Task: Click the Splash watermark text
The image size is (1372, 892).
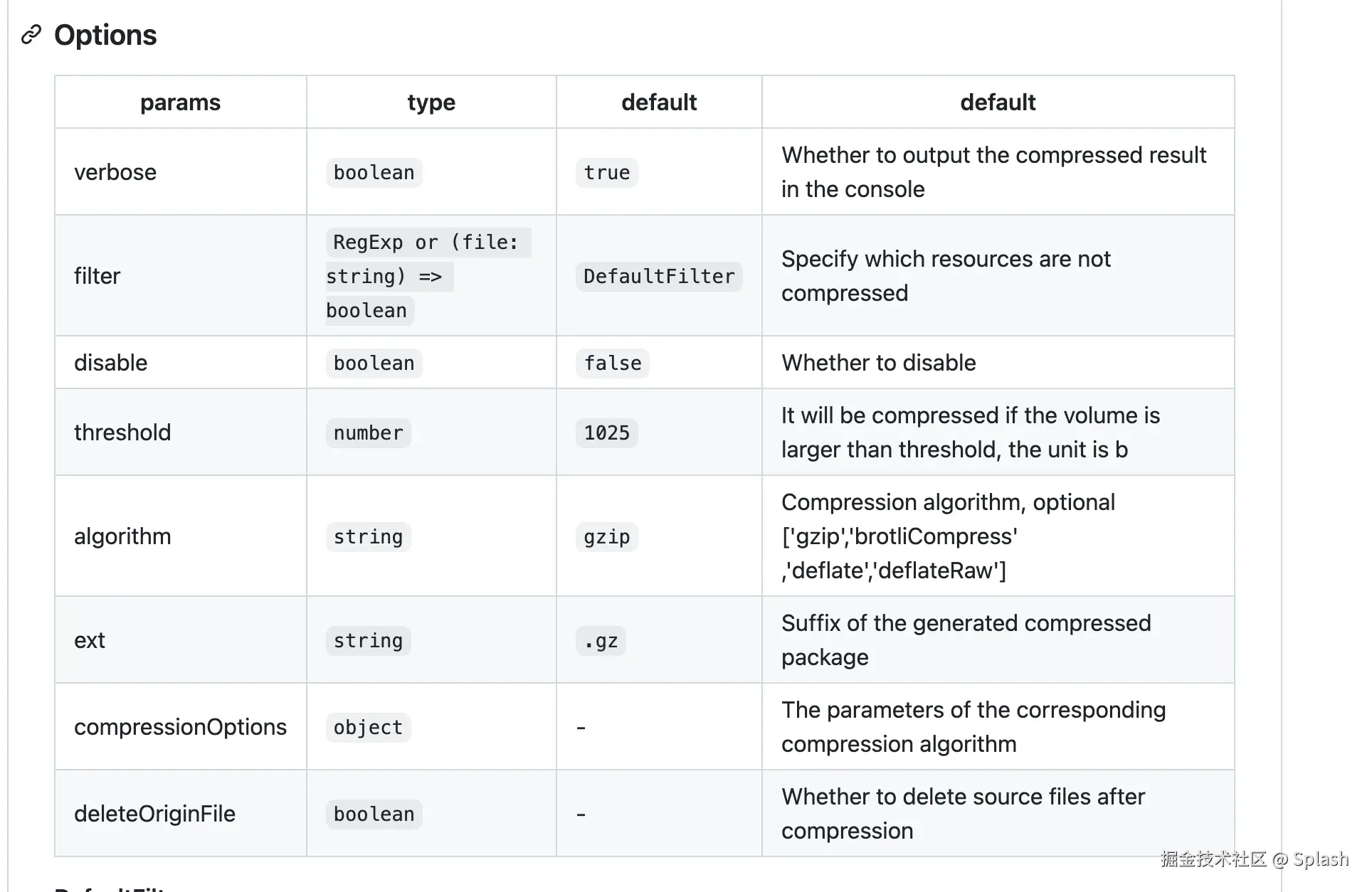Action: tap(1320, 859)
